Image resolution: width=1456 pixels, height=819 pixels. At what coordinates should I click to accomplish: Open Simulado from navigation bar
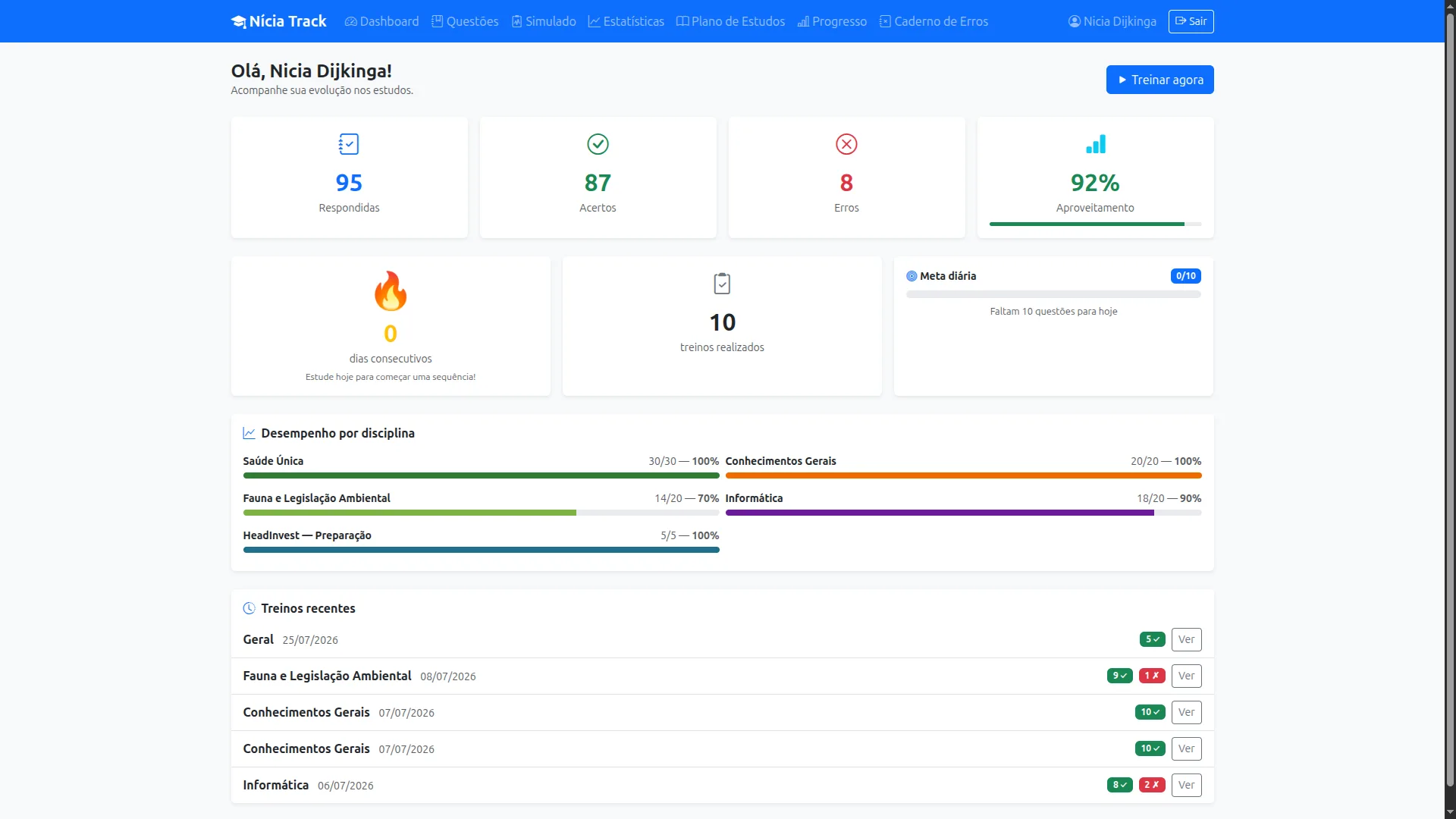coord(544,21)
